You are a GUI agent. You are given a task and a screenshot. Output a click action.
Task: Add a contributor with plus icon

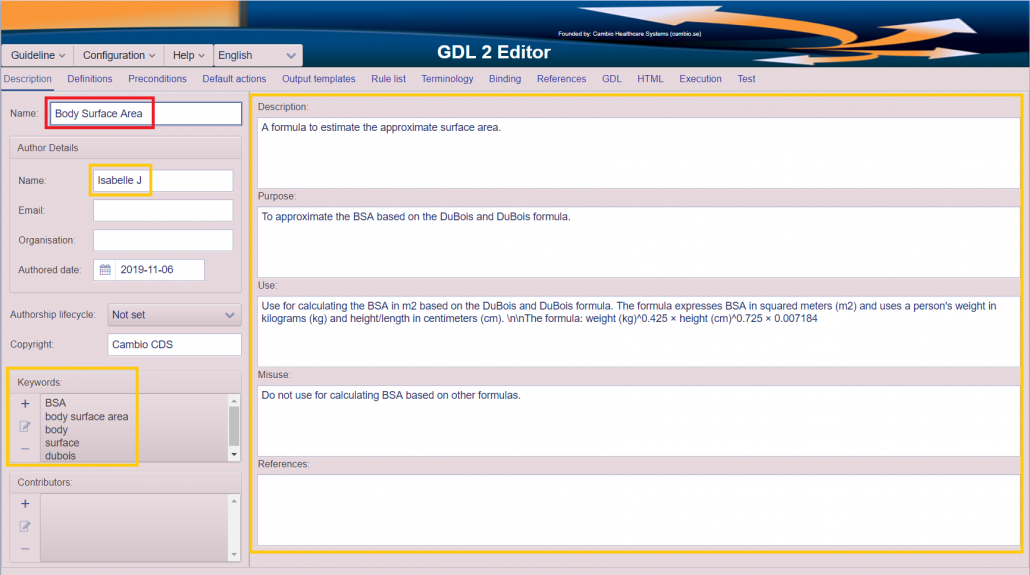point(25,503)
